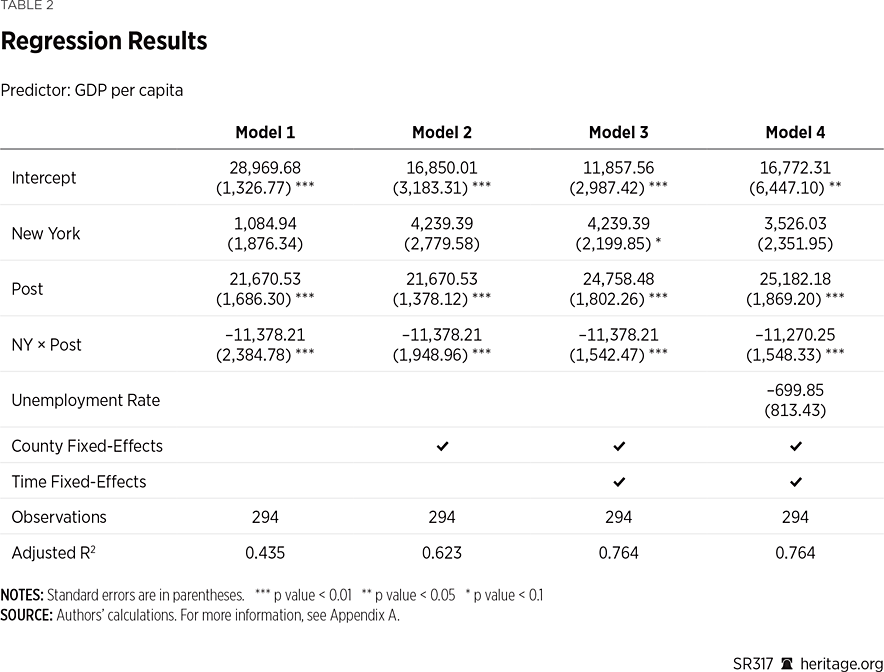
Task: Select the Model 2 column header
Action: tap(442, 133)
